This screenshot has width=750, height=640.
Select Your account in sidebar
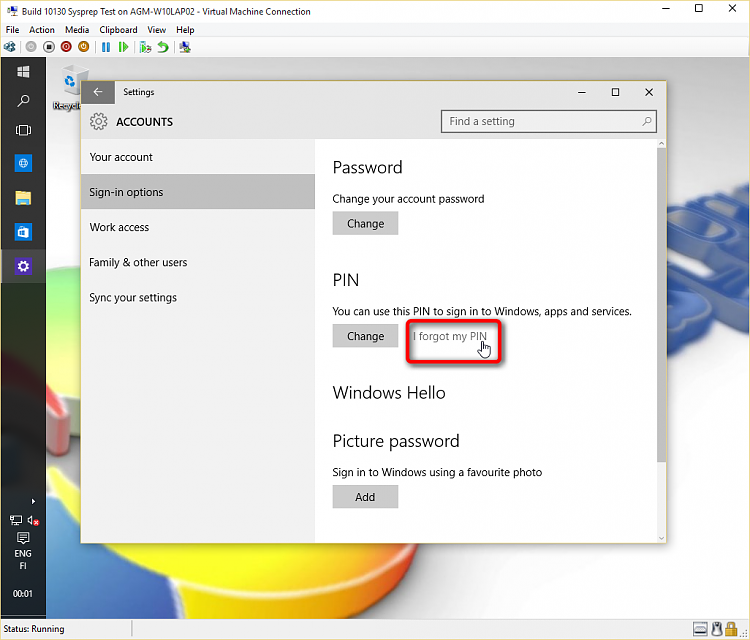[x=198, y=157]
